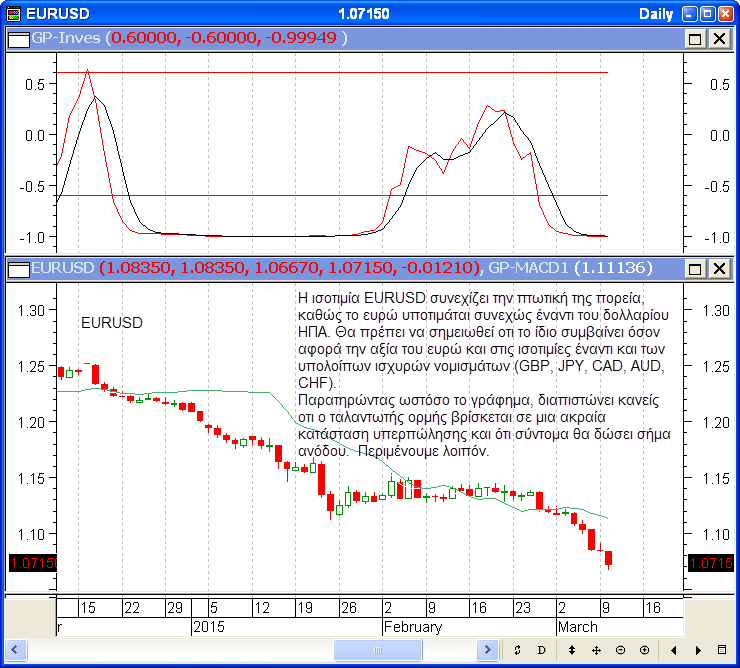Click the four-way move arrows icon

point(596,651)
